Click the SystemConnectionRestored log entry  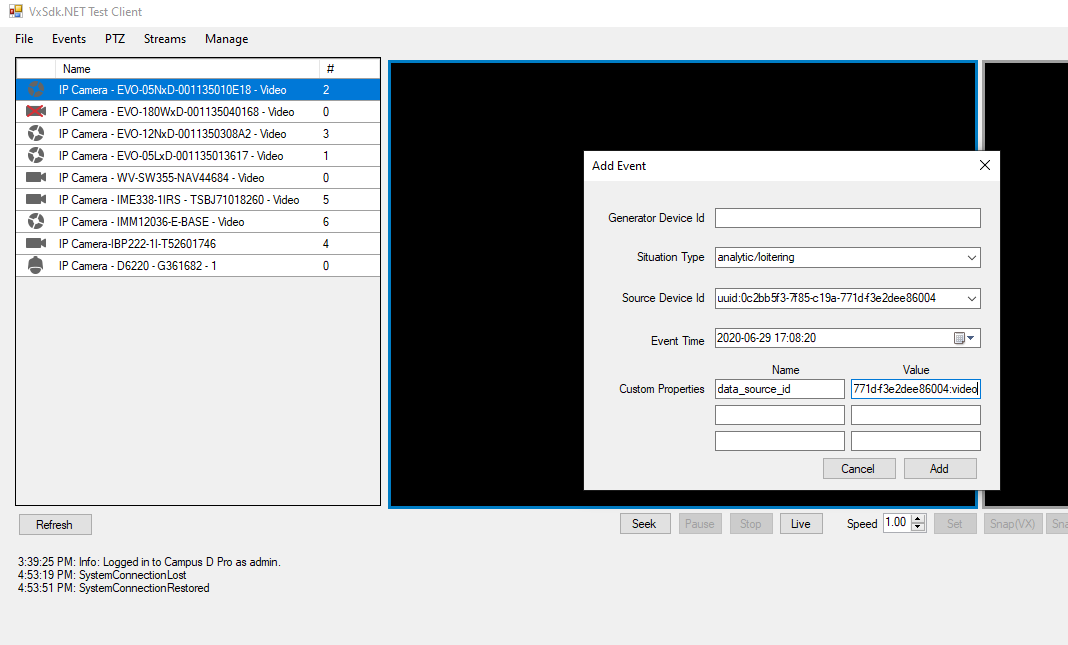click(x=114, y=588)
